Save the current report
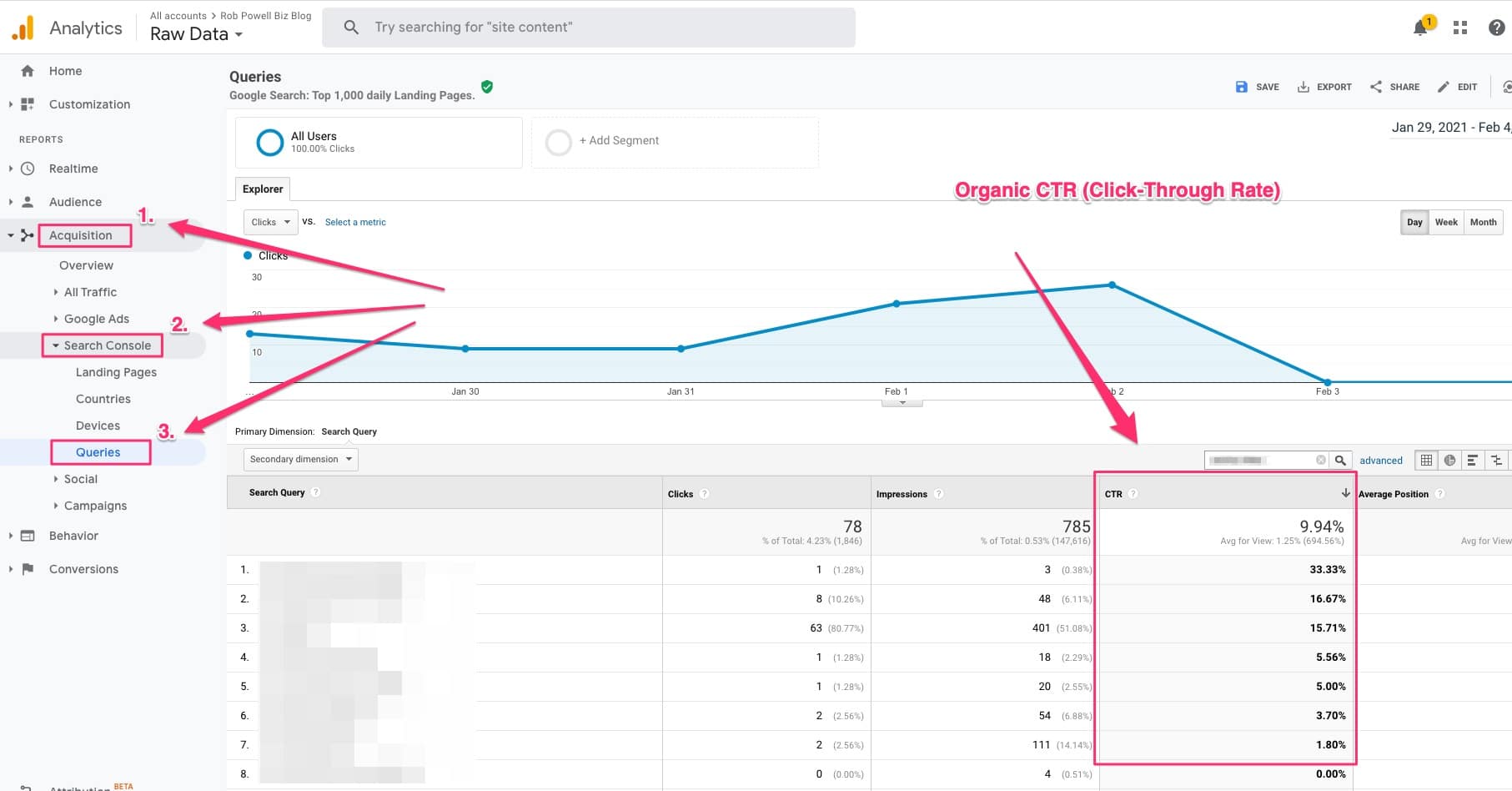The image size is (1512, 791). (1256, 86)
